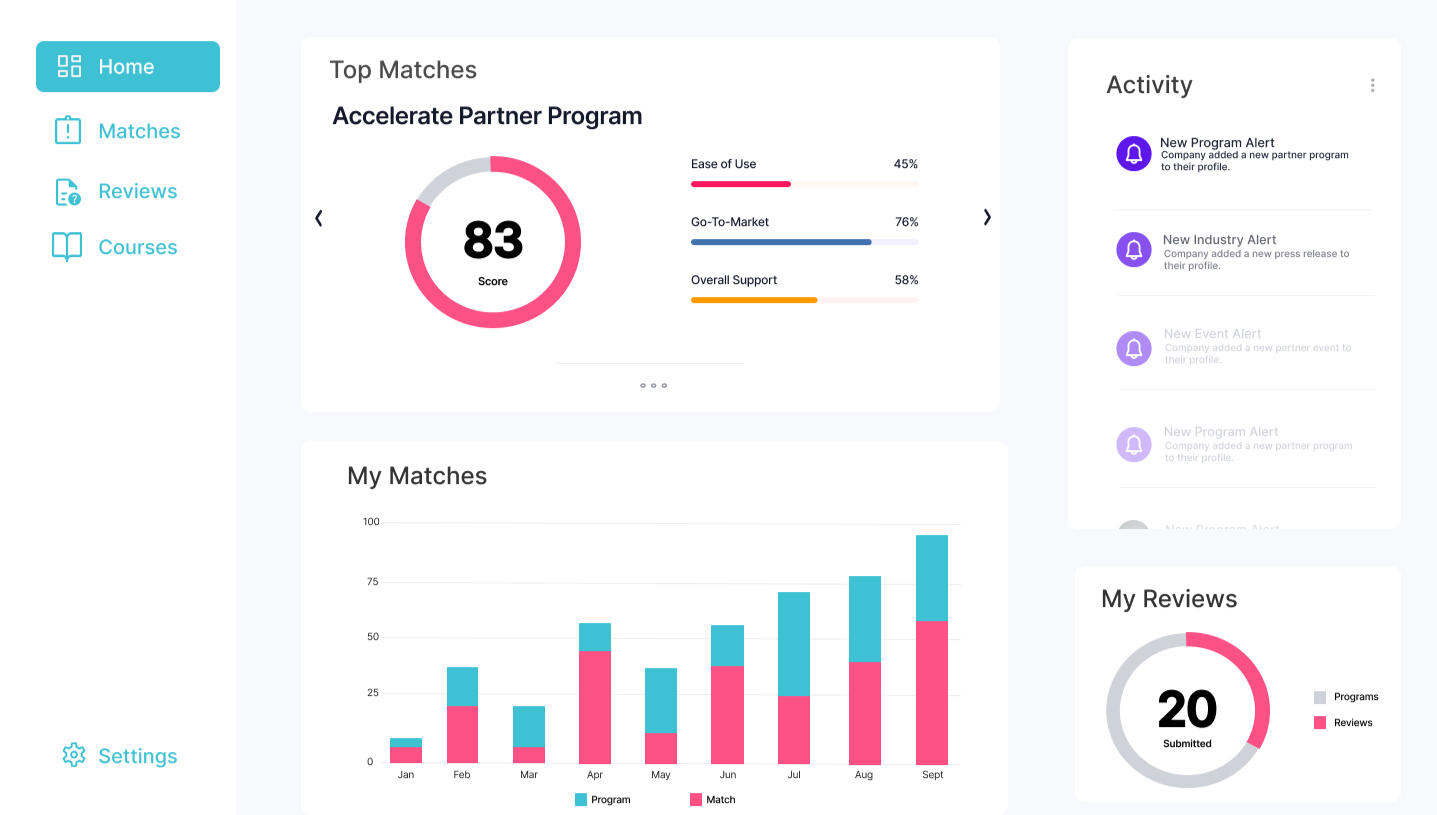Image resolution: width=1437 pixels, height=815 pixels.
Task: Click the Go-To-Market progress bar
Action: pos(804,242)
